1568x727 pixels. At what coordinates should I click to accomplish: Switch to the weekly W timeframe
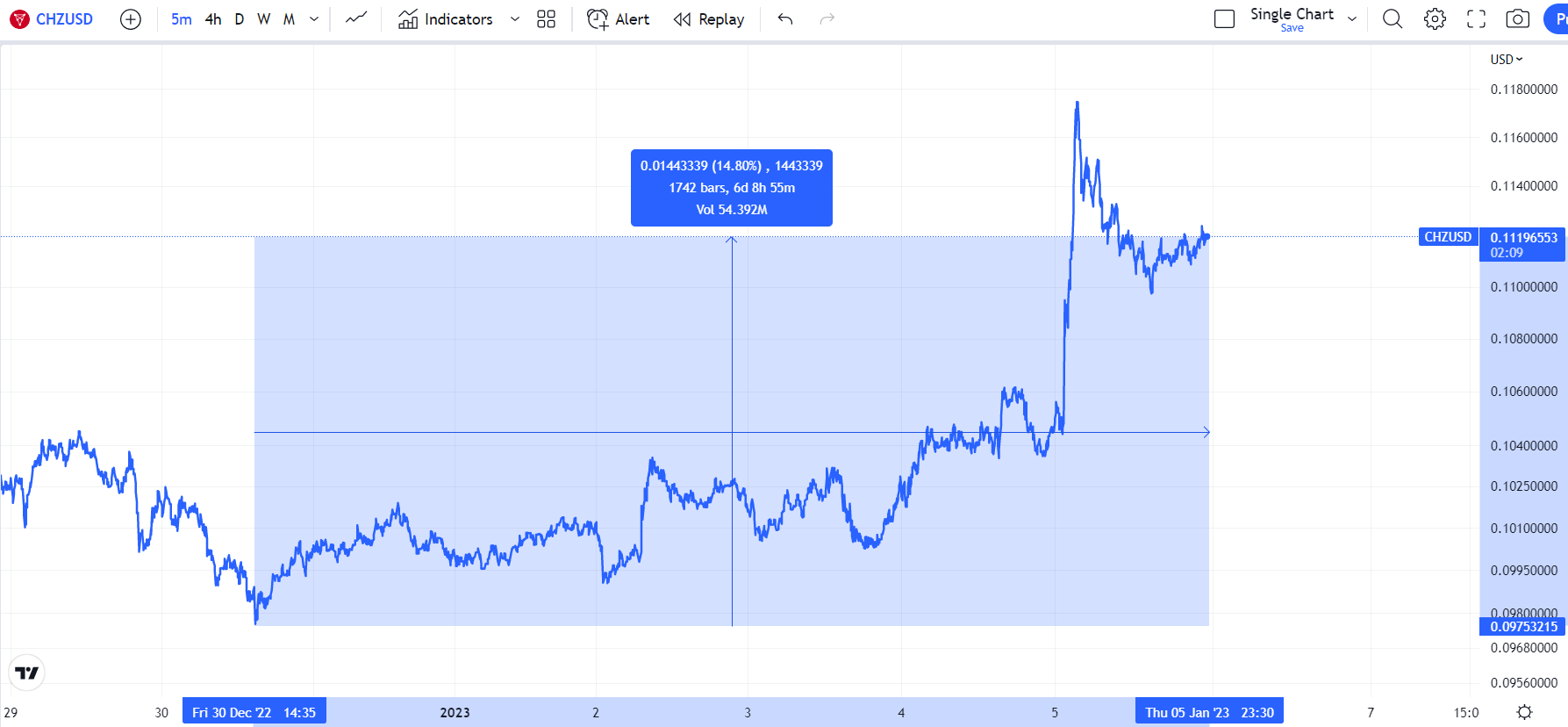[264, 19]
